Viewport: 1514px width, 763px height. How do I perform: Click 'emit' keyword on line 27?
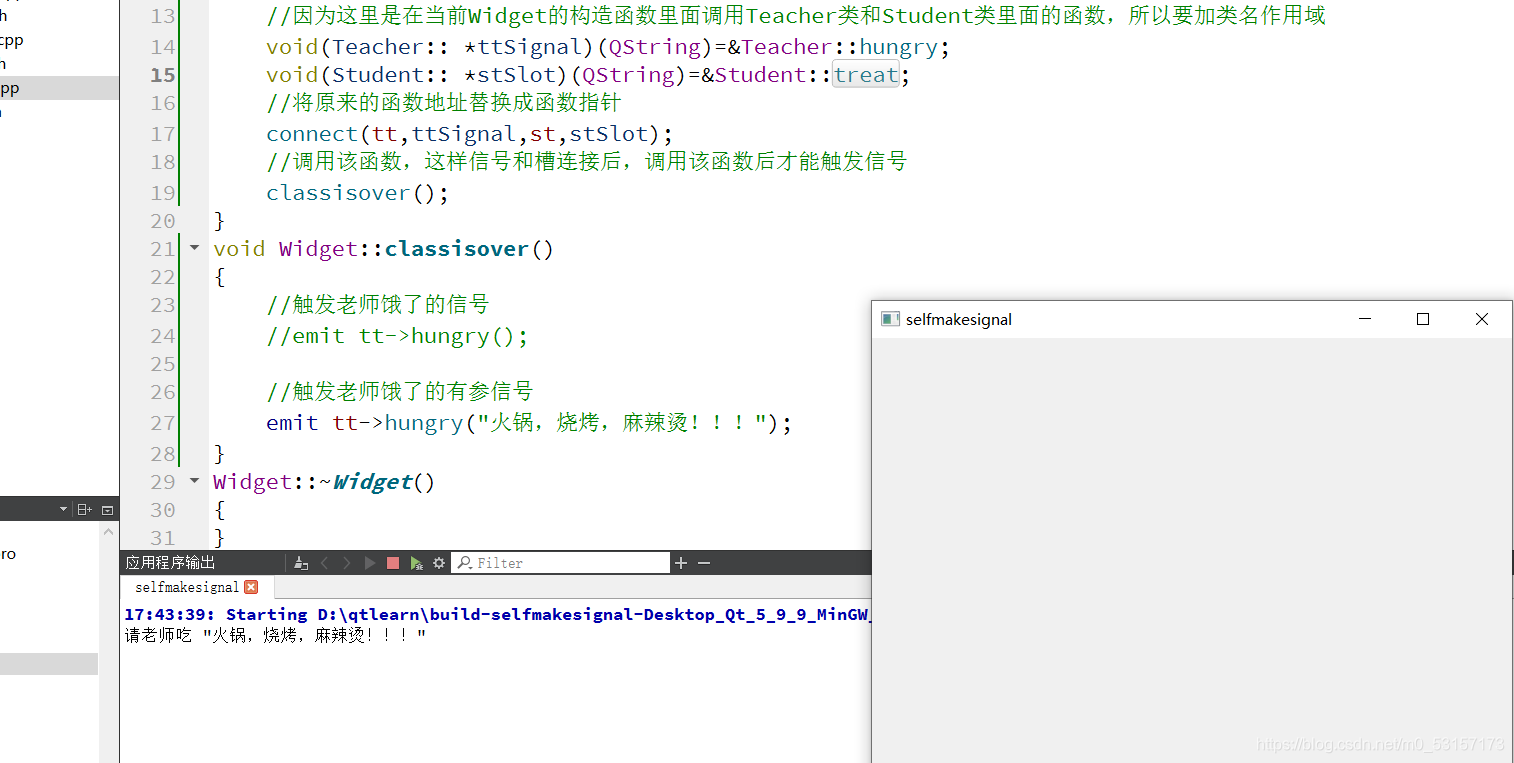click(x=292, y=423)
